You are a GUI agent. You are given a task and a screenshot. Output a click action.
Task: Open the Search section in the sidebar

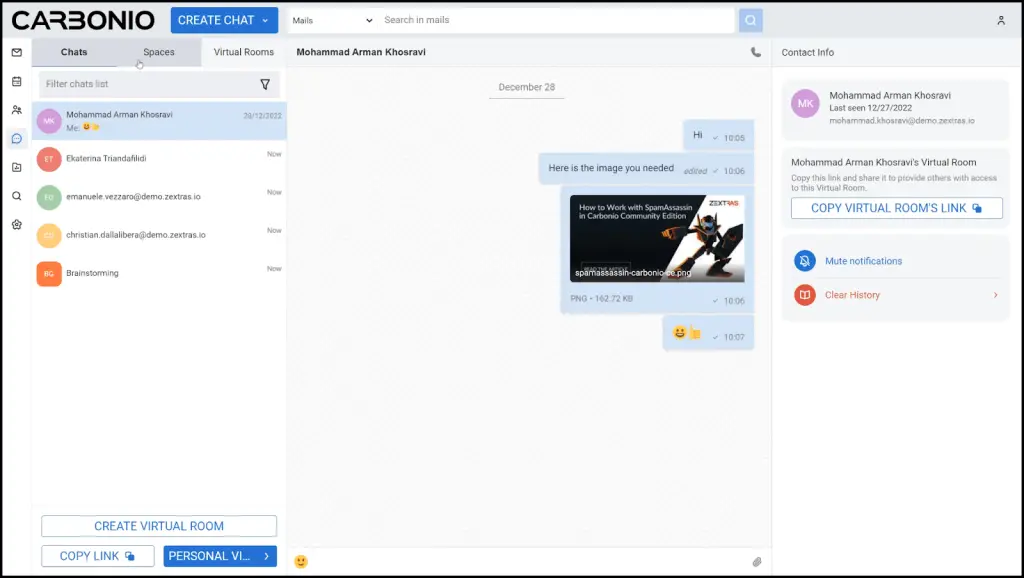click(x=17, y=196)
